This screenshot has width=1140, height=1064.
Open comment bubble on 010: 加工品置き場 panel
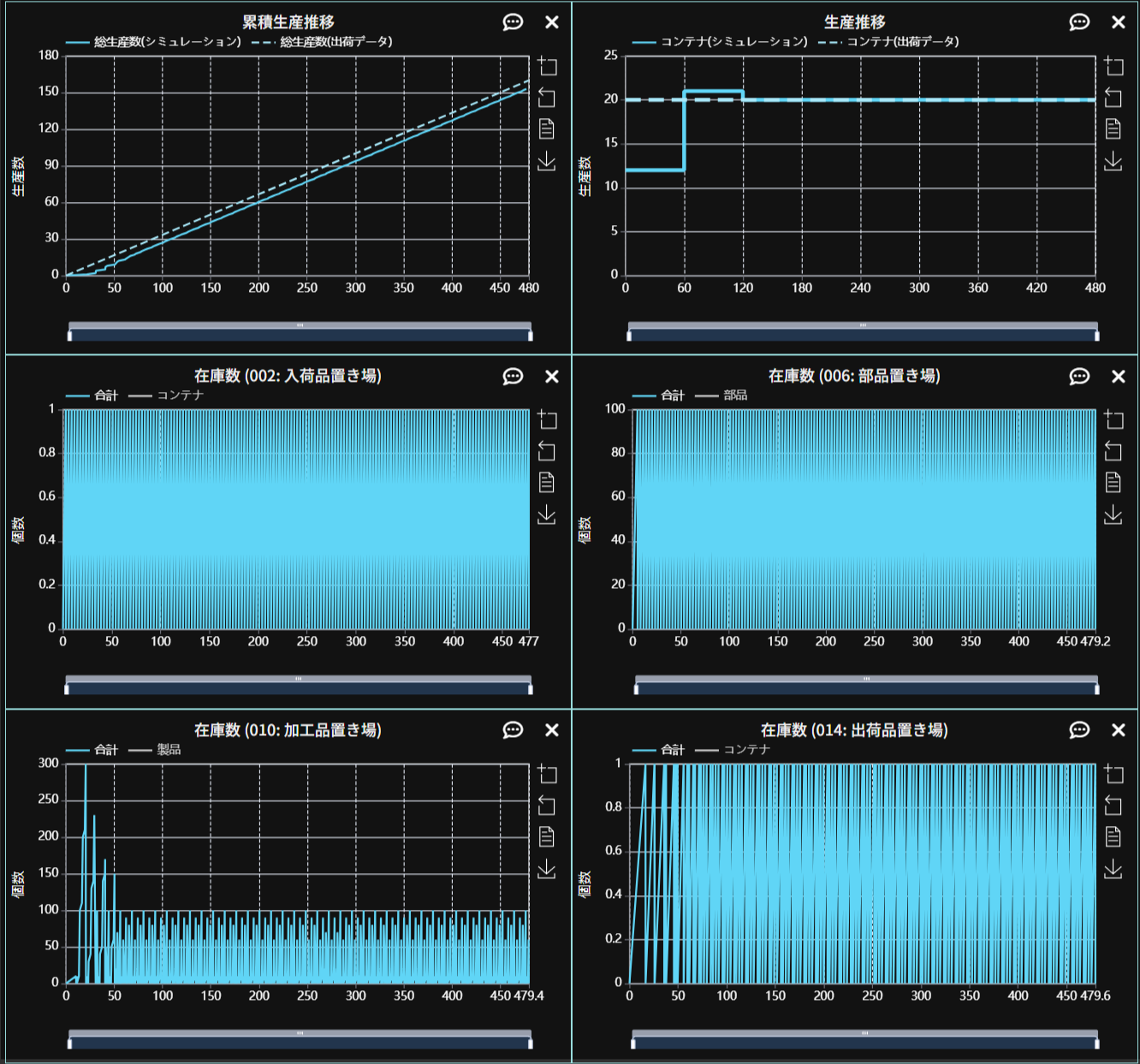pyautogui.click(x=513, y=730)
